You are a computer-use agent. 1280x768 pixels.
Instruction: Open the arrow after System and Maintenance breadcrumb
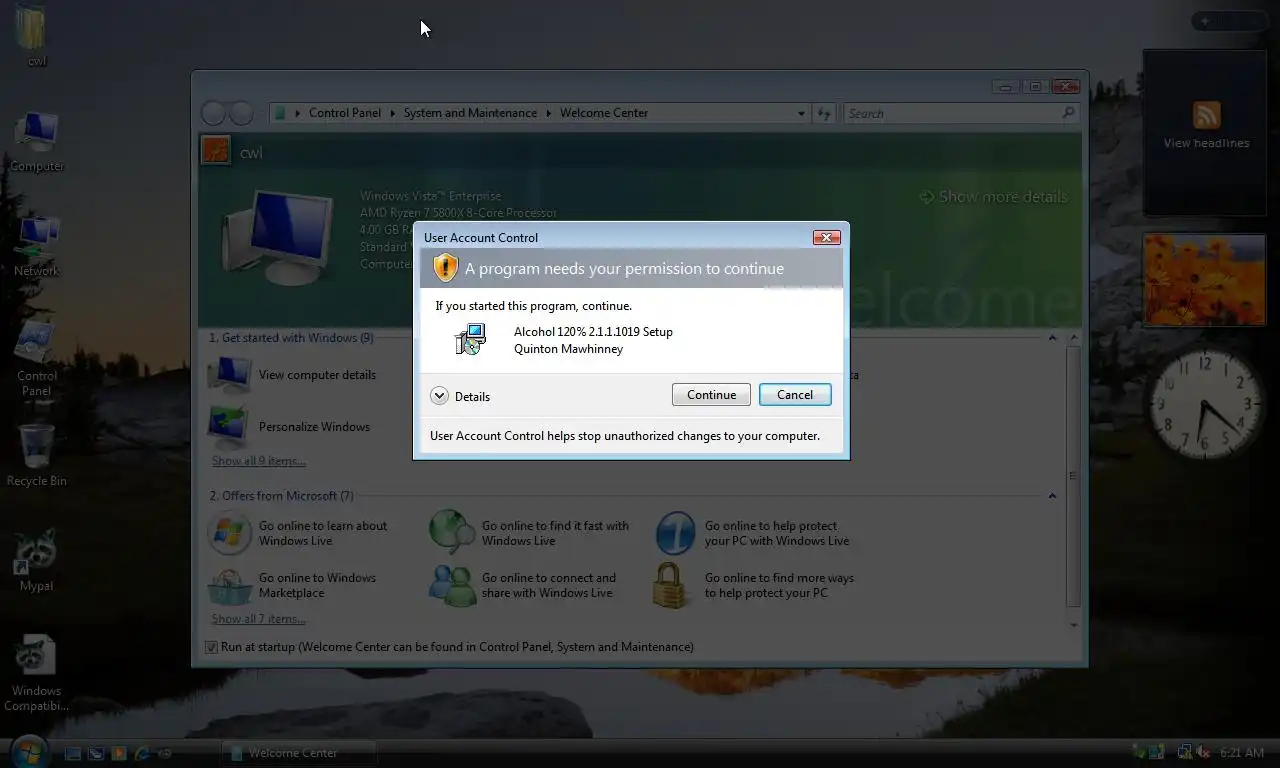click(x=548, y=113)
